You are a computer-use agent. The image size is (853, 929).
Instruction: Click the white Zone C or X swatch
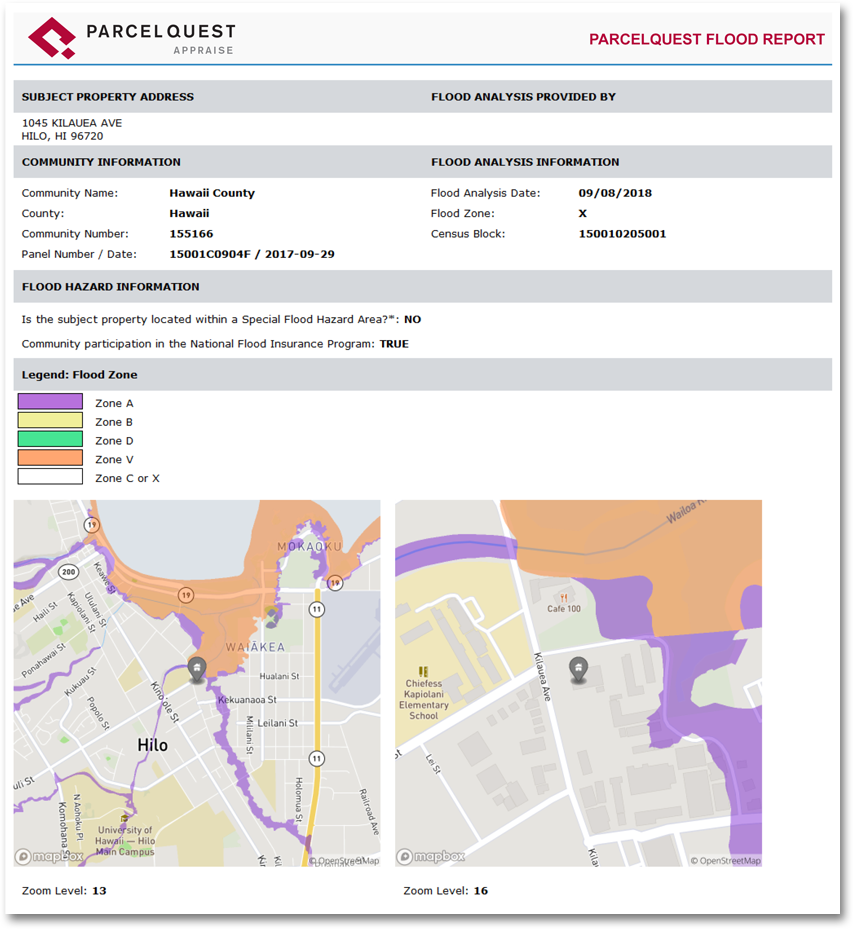tap(50, 477)
